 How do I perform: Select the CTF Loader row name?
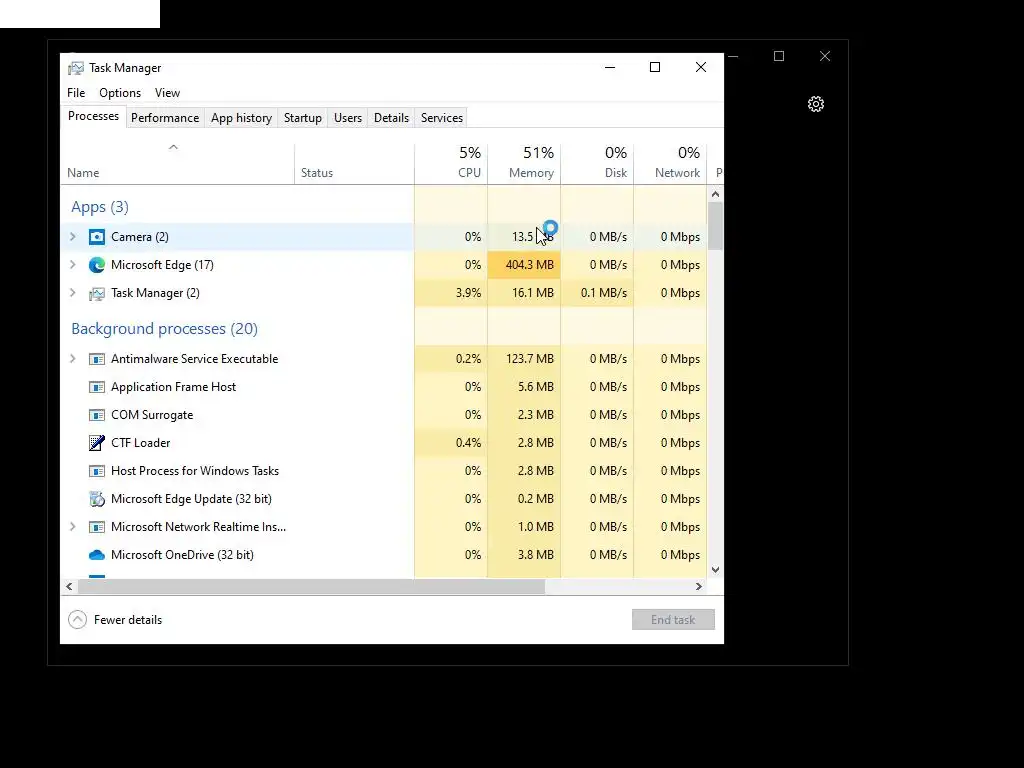140,443
